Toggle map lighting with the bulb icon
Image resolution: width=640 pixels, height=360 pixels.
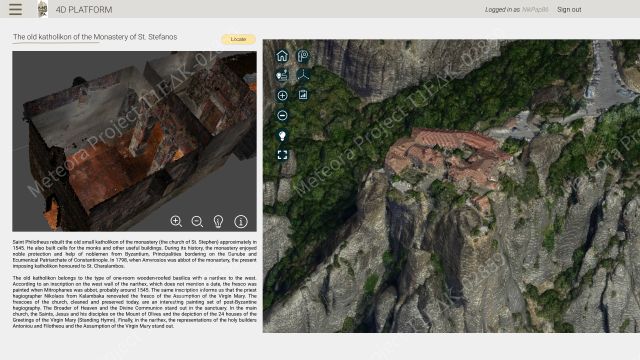pos(282,136)
